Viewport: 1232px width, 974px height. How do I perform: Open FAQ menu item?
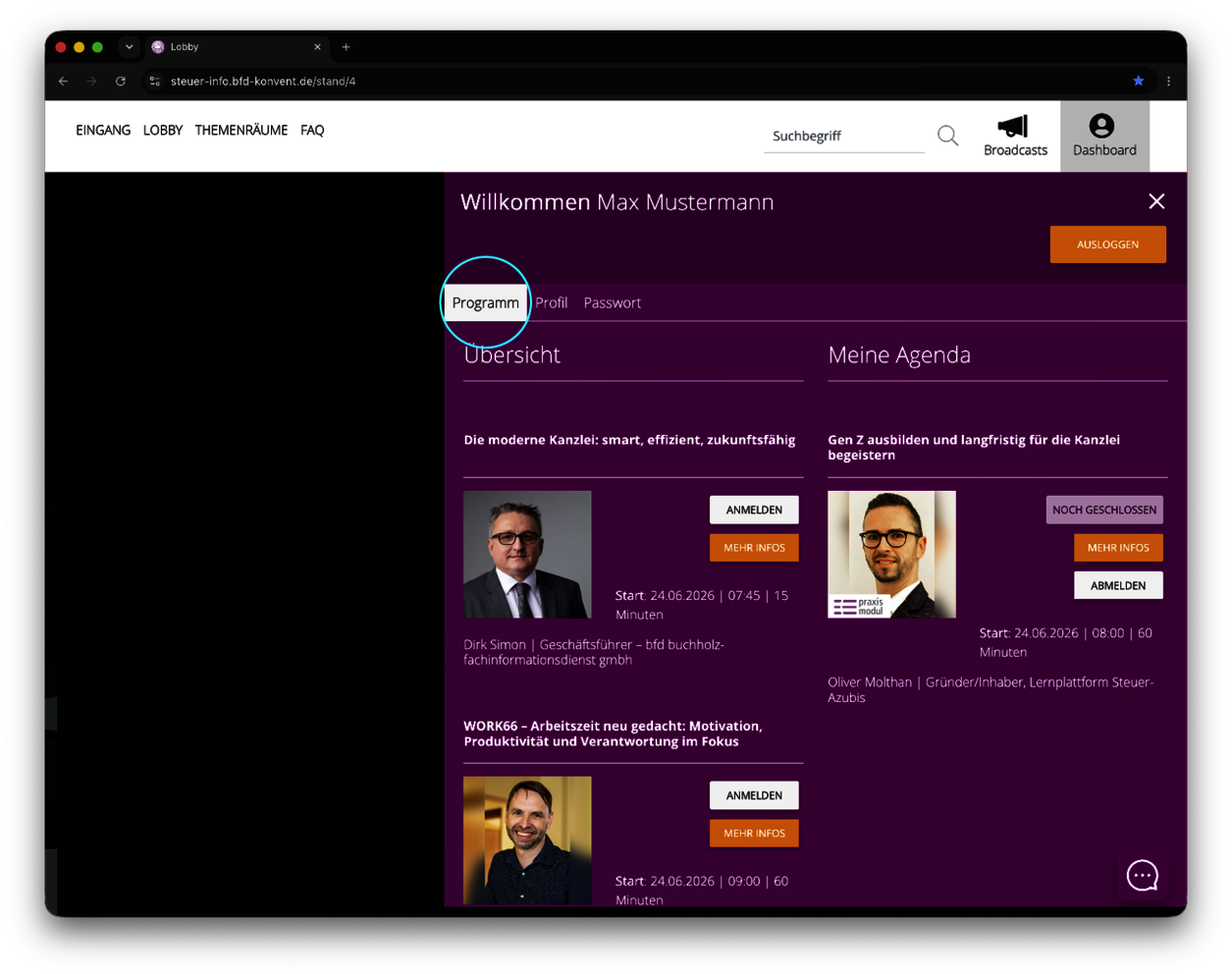point(312,130)
